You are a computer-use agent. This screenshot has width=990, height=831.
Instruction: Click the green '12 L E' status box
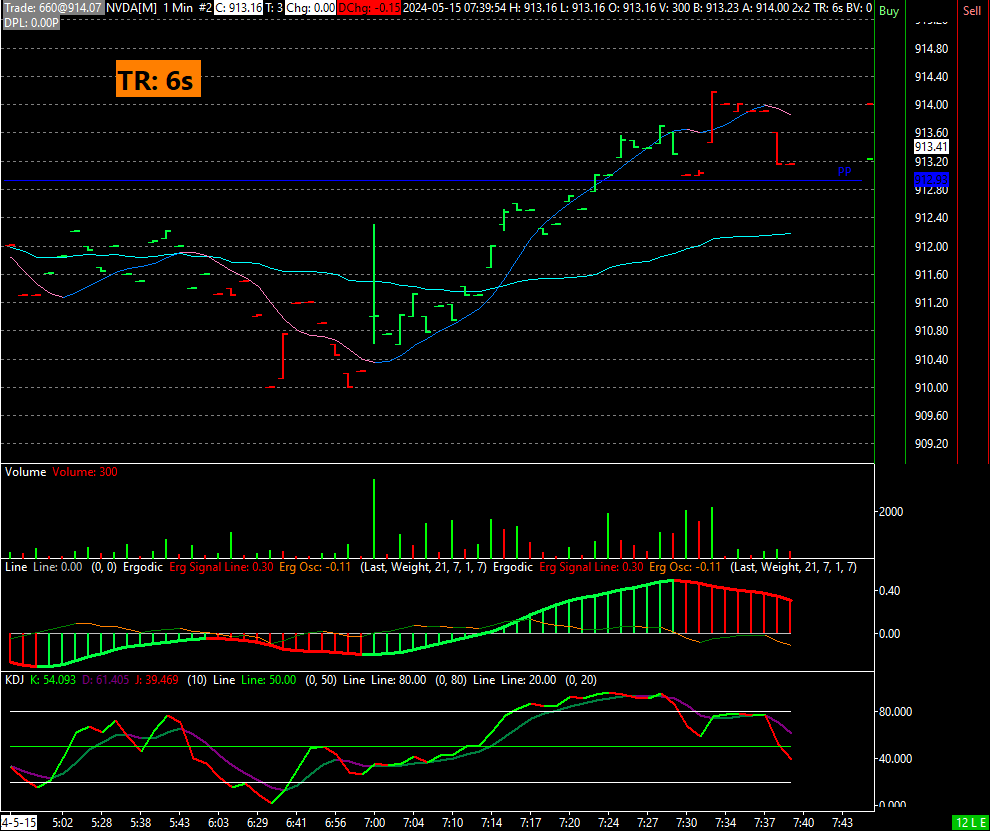[x=970, y=823]
